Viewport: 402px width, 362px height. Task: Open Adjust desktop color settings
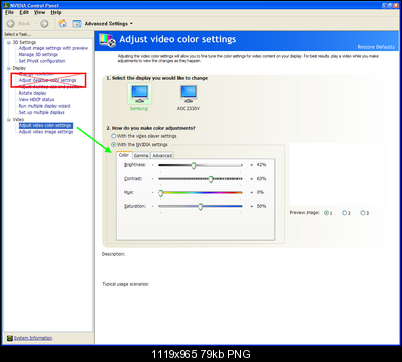tap(47, 80)
